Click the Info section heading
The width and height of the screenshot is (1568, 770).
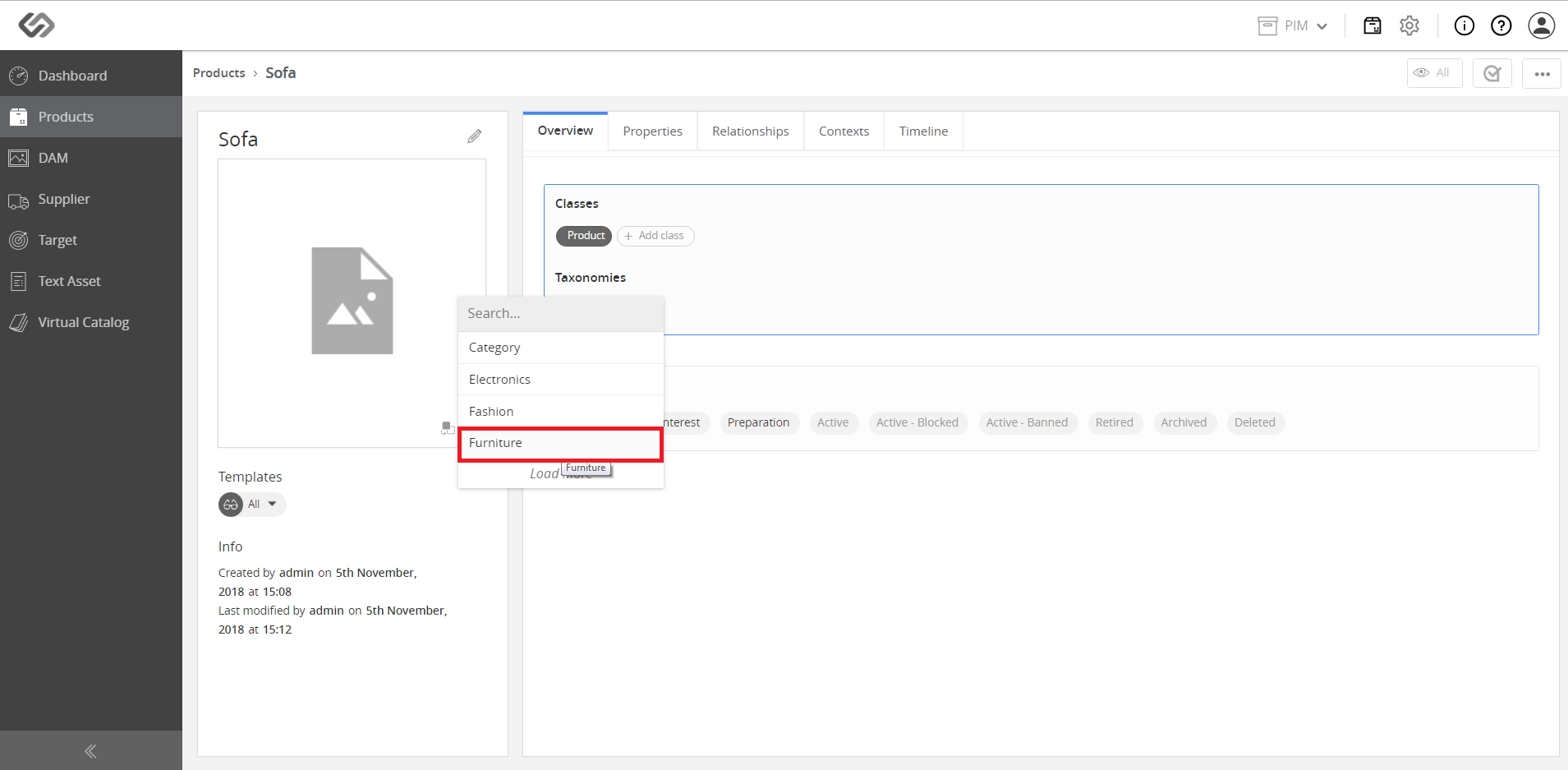[x=230, y=546]
